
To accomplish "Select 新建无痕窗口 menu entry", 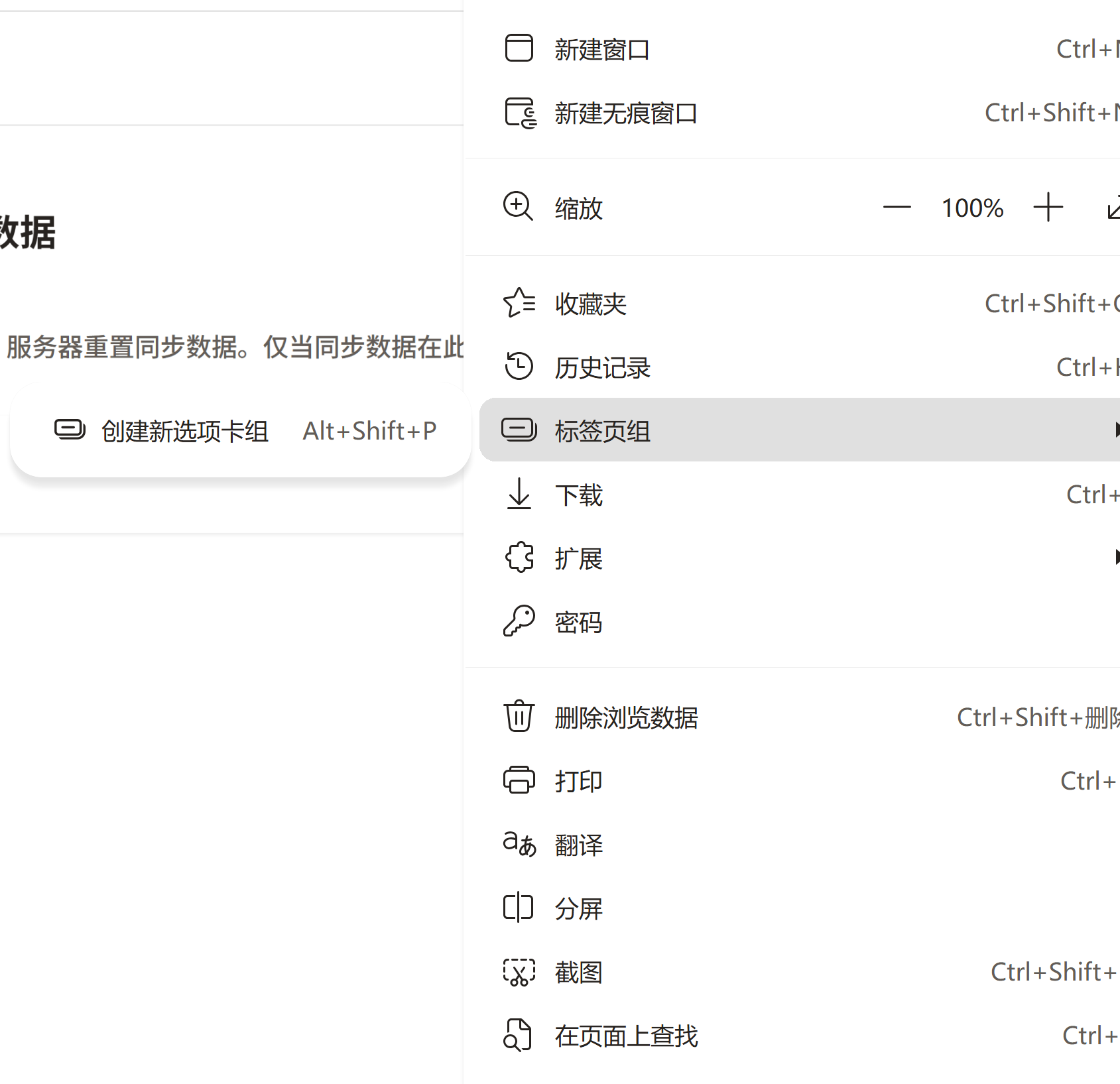I will (x=799, y=113).
